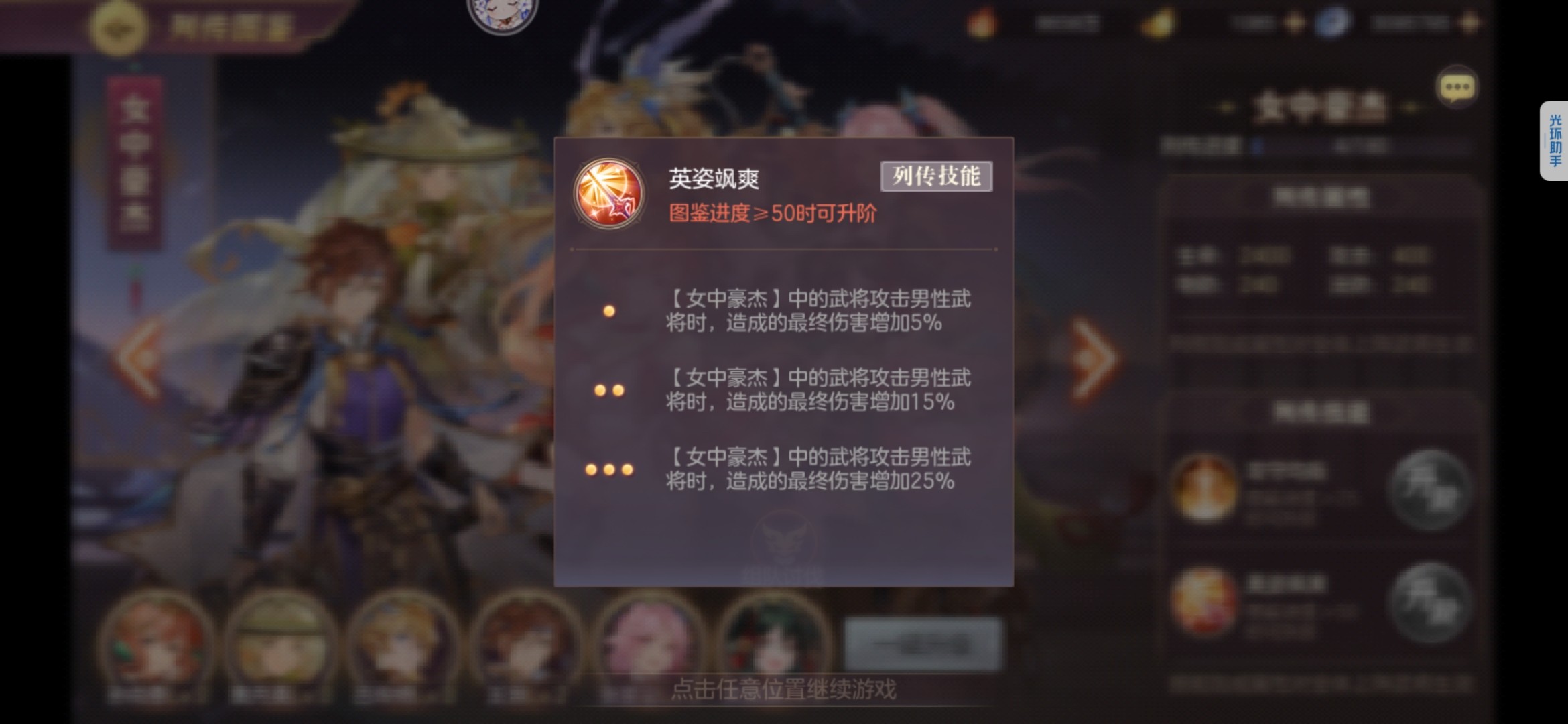1568x724 pixels.
Task: Click the flame currency icon in top bar
Action: pos(982,24)
